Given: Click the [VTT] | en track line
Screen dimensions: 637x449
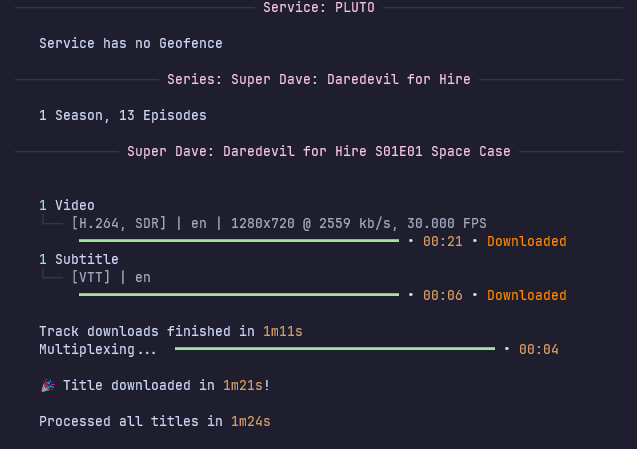Looking at the screenshot, I should (x=111, y=277).
